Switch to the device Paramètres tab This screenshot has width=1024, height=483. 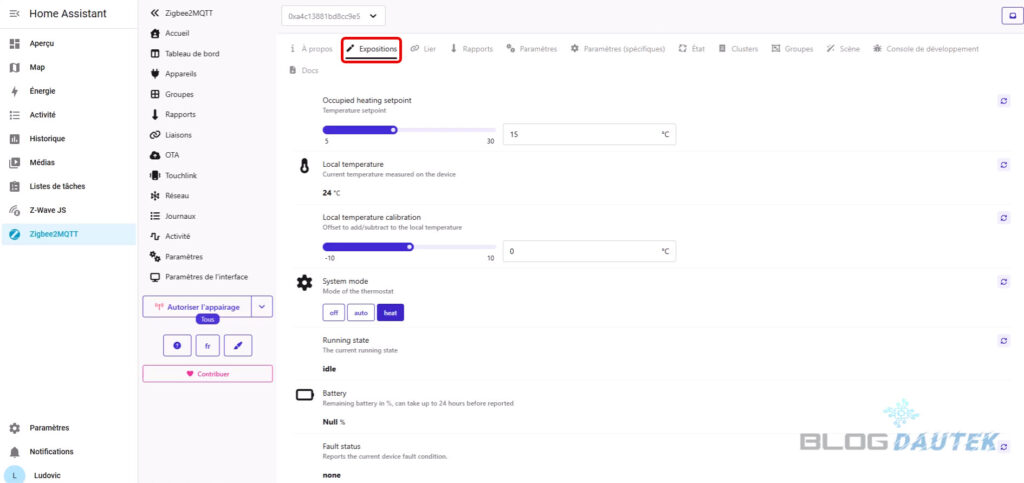pos(532,49)
